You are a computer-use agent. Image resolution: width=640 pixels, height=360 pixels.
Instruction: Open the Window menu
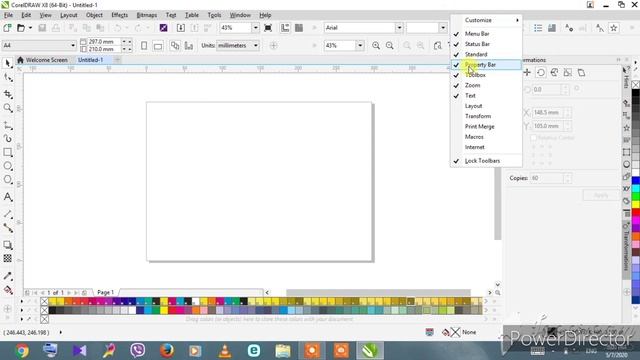(x=240, y=15)
